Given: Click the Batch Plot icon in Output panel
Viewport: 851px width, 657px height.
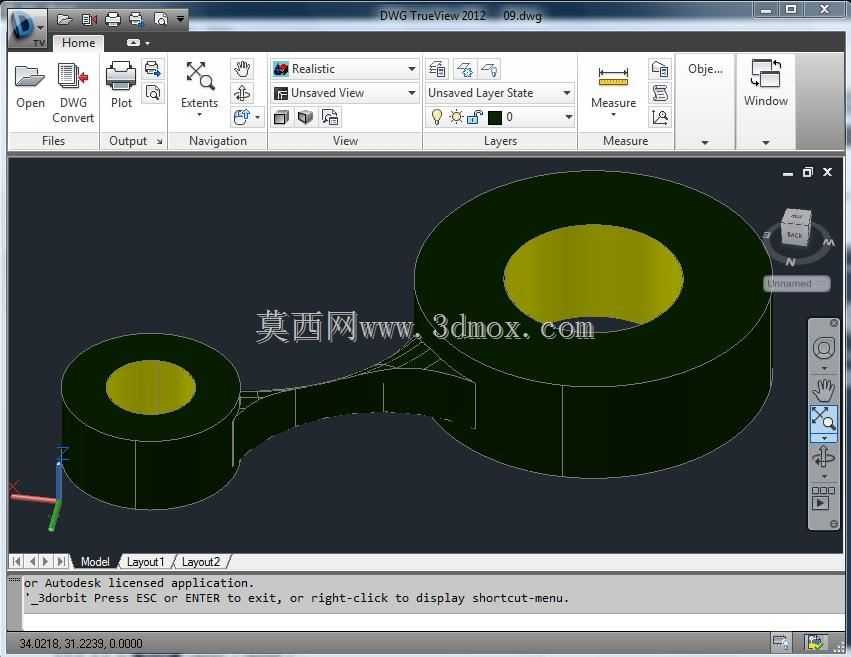Looking at the screenshot, I should coord(153,69).
